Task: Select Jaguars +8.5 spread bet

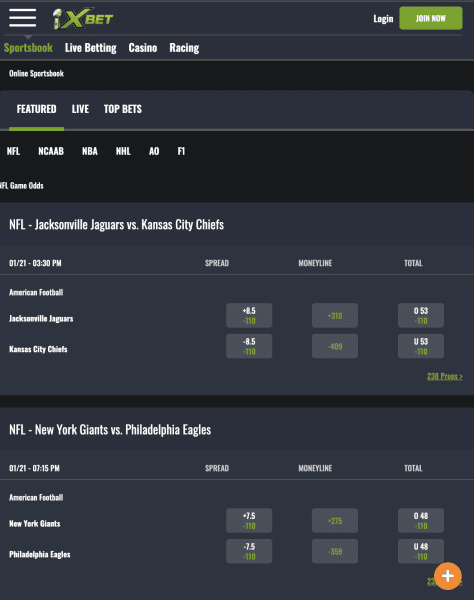Action: [249, 315]
